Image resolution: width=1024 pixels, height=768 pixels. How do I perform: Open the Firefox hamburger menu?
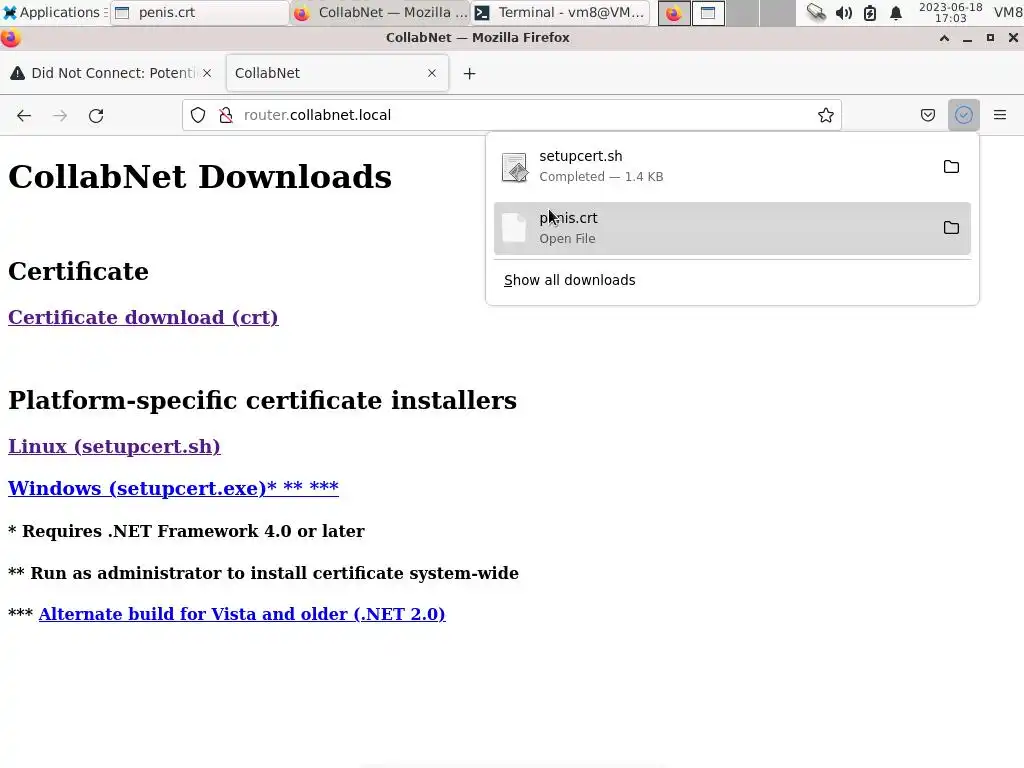pyautogui.click(x=999, y=116)
